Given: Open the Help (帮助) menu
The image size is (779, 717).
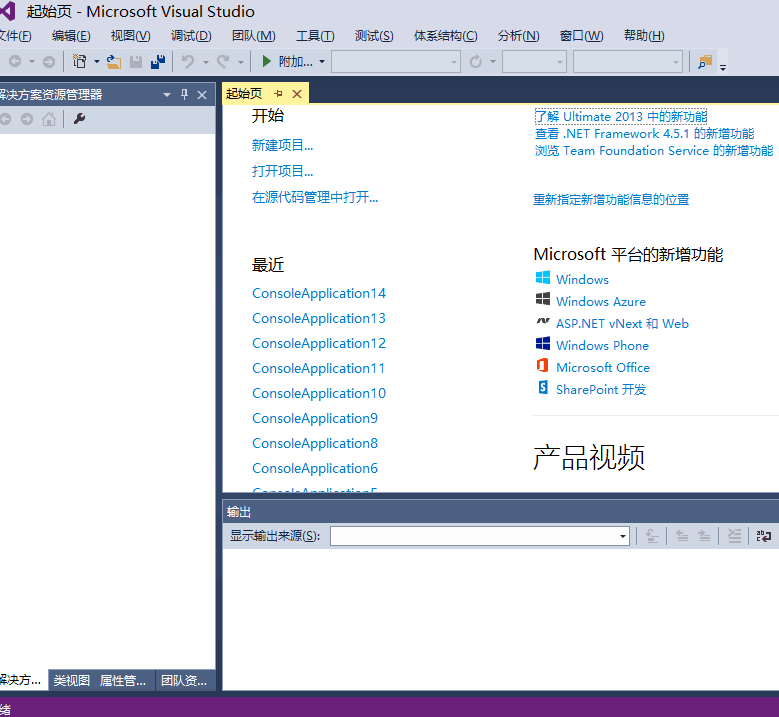Looking at the screenshot, I should point(644,36).
